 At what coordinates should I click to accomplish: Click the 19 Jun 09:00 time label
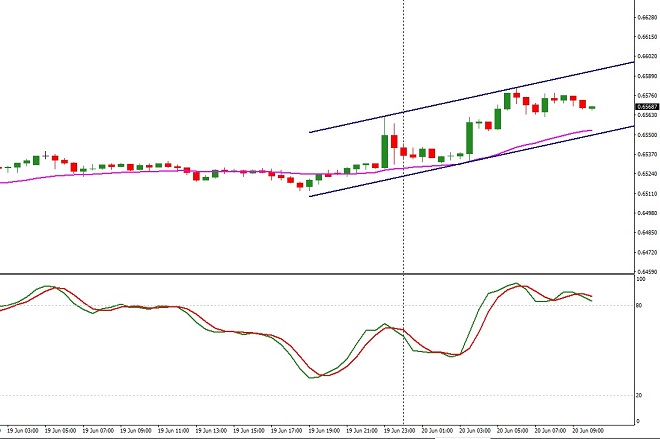(x=136, y=431)
